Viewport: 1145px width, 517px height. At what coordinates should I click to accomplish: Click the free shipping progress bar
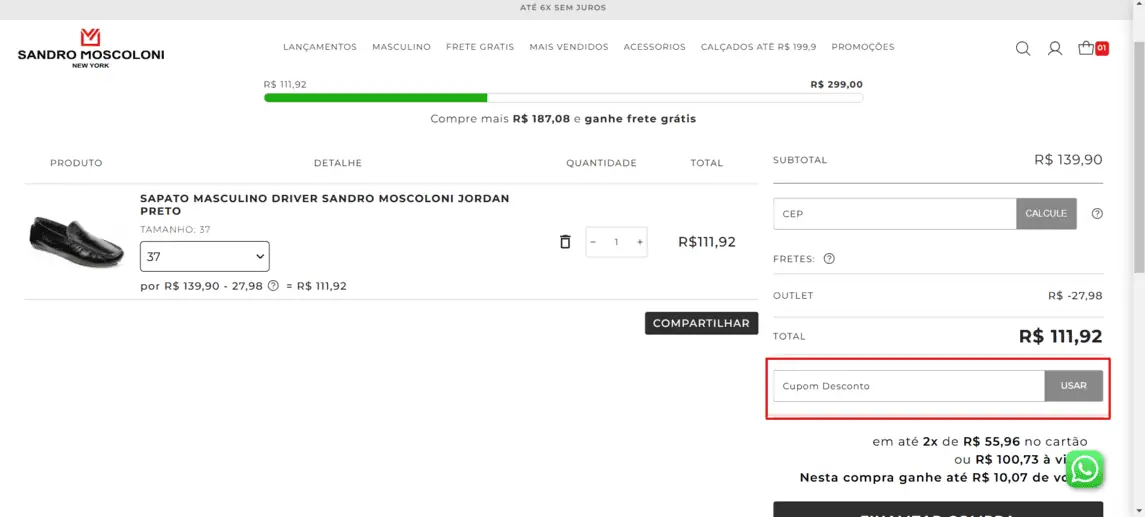coord(563,98)
